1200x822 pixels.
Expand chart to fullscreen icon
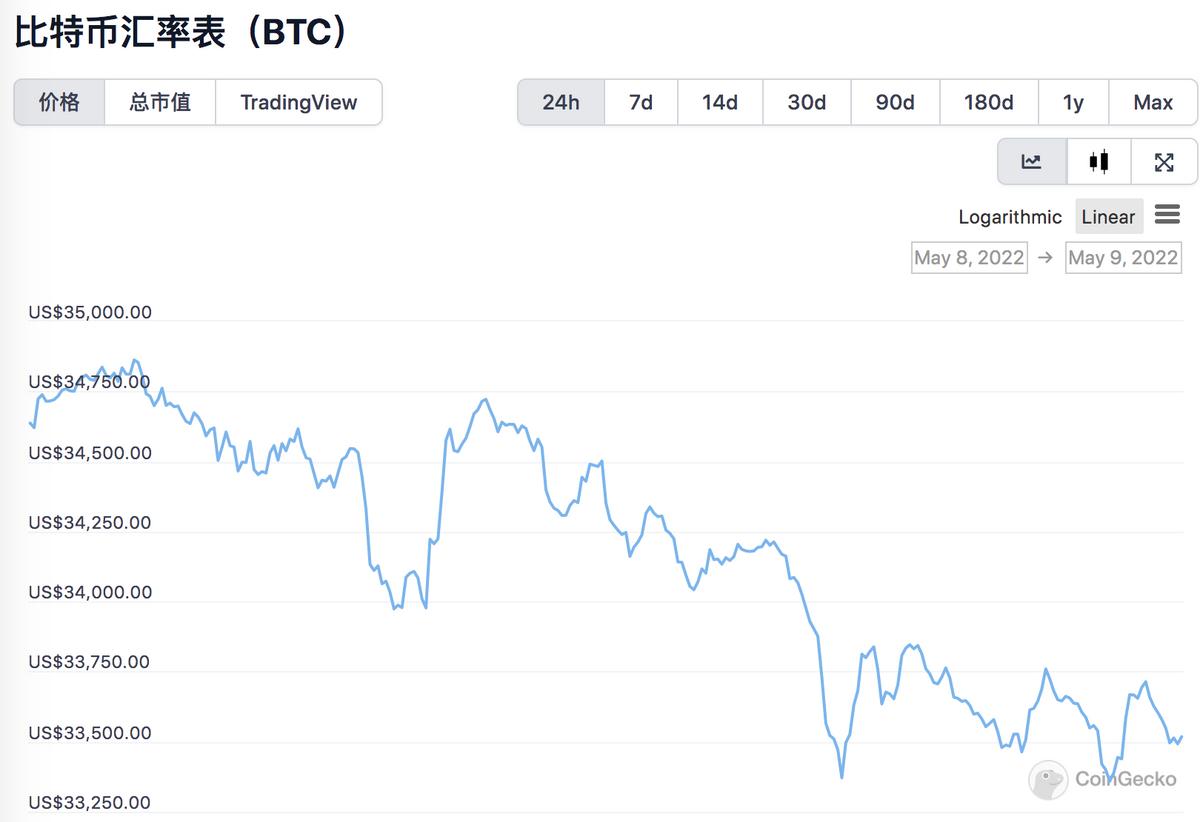1164,162
